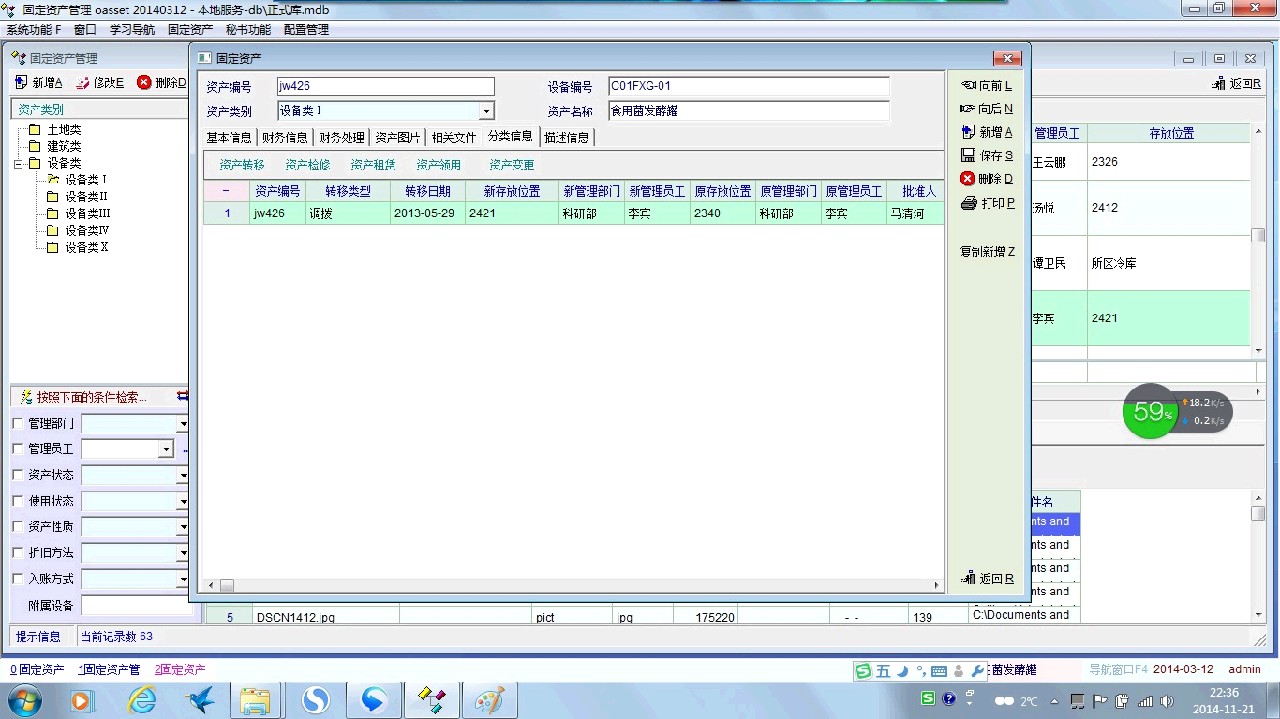Image resolution: width=1280 pixels, height=719 pixels.
Task: Open the 资产类别 dropdown in the dialog
Action: 486,112
